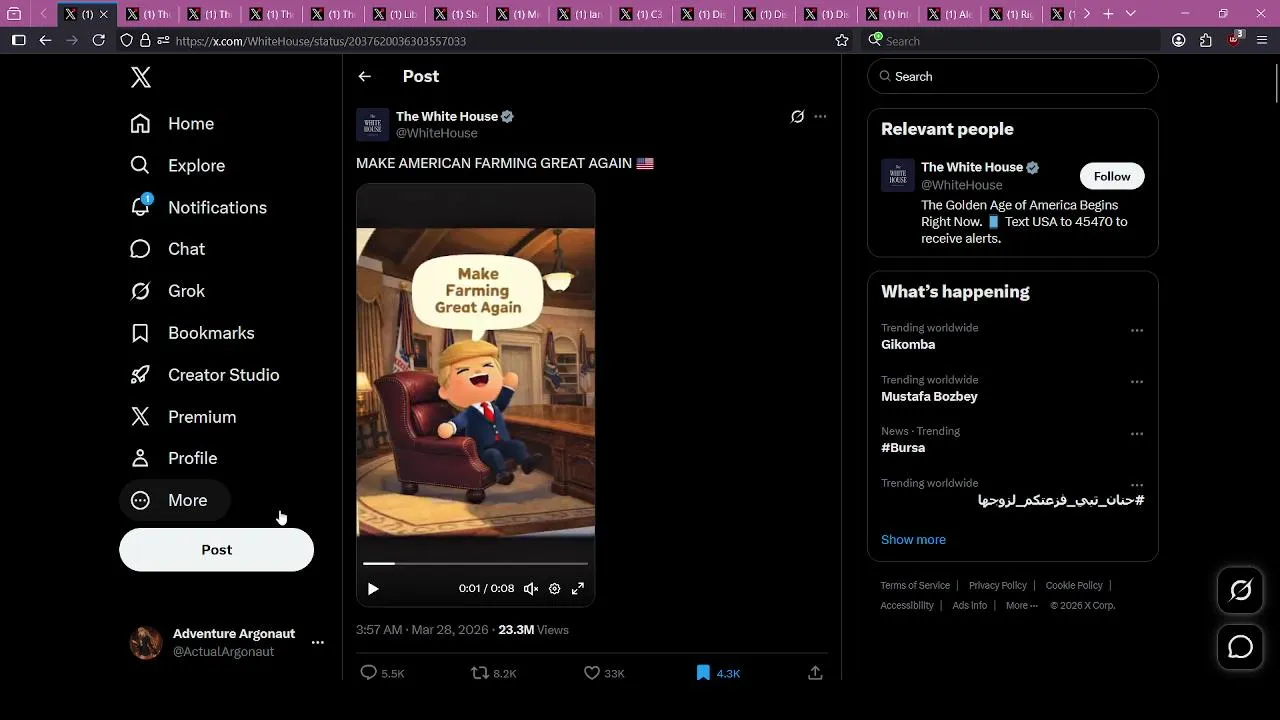The width and height of the screenshot is (1280, 720).
Task: Open Terms of Service link
Action: click(x=915, y=586)
